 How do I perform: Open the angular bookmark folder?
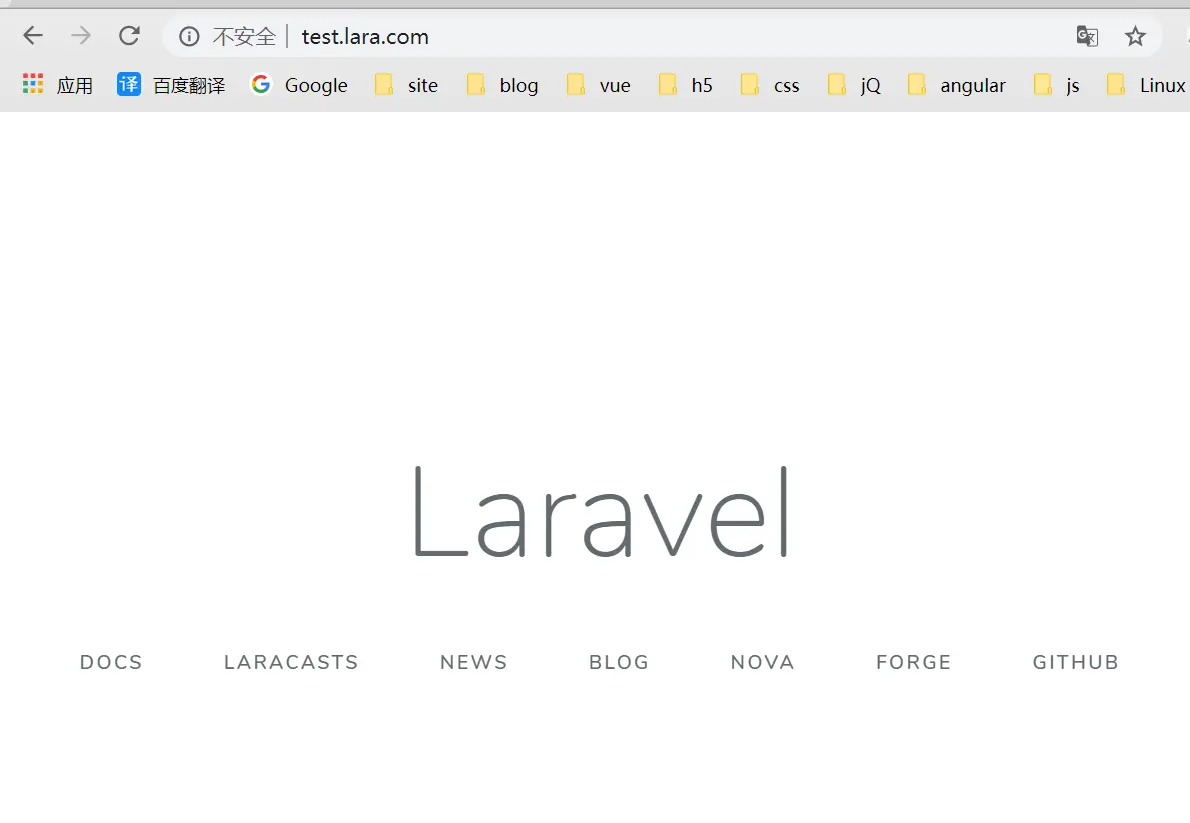(956, 84)
